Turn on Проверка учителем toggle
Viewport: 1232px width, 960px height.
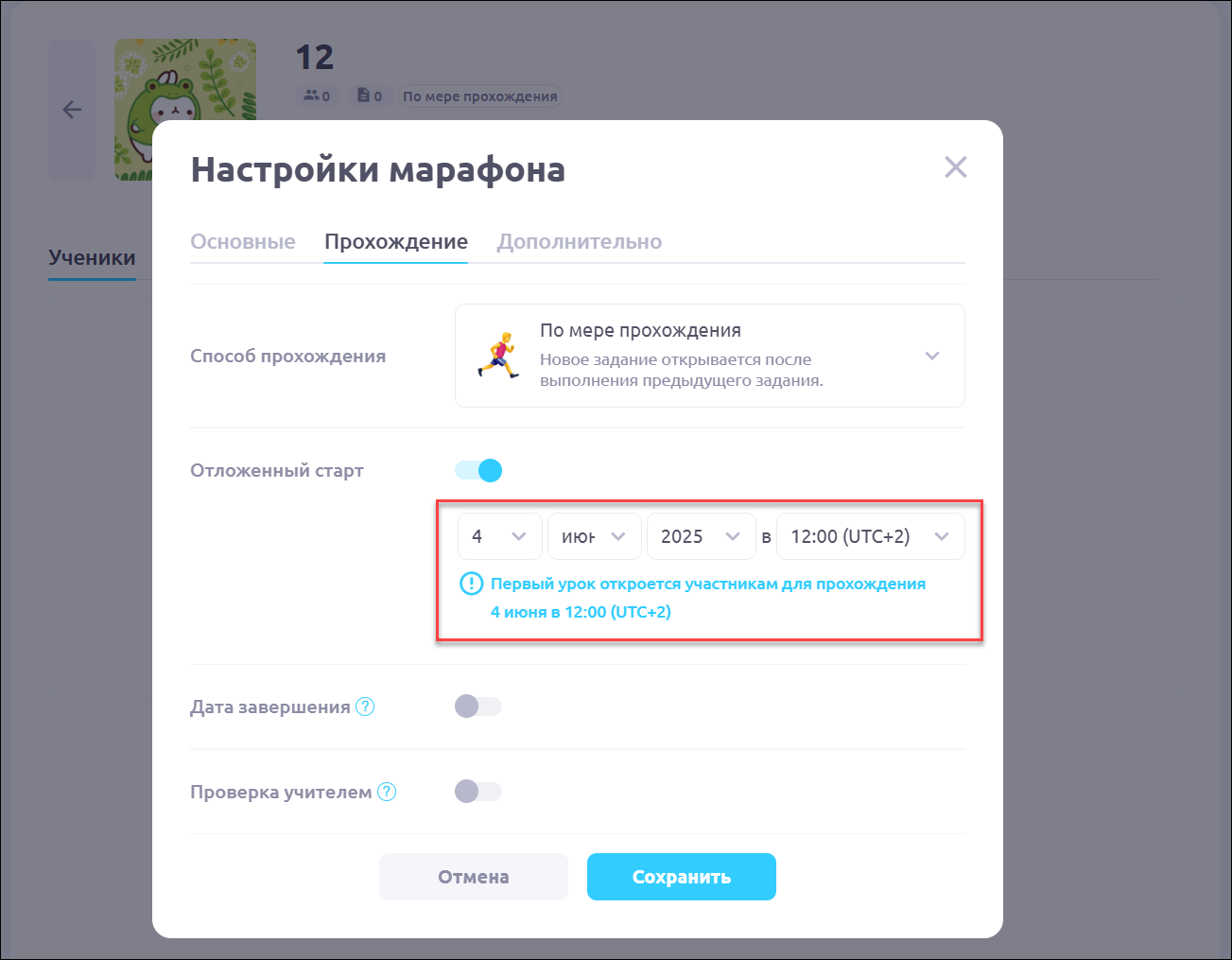(478, 792)
